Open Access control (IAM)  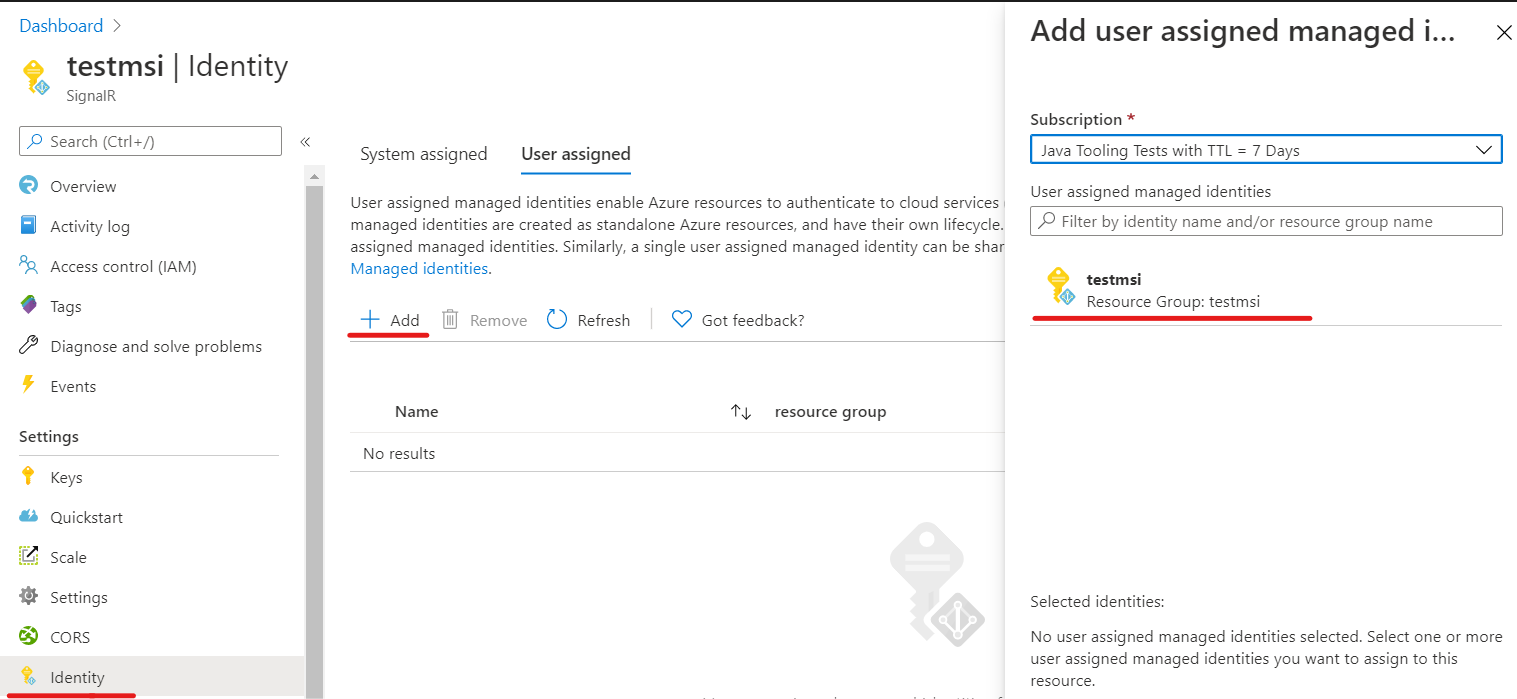[x=125, y=265]
